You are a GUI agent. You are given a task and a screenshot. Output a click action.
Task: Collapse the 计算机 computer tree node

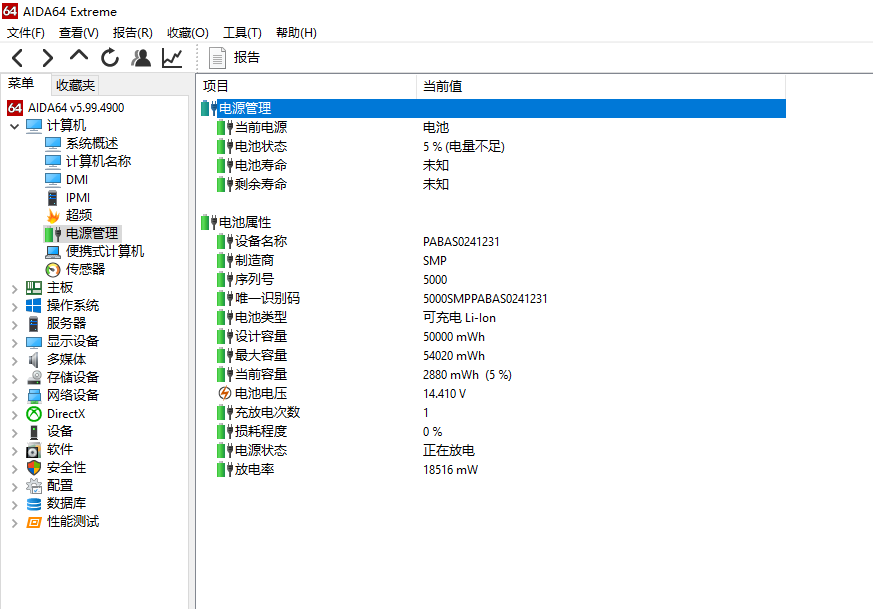14,126
